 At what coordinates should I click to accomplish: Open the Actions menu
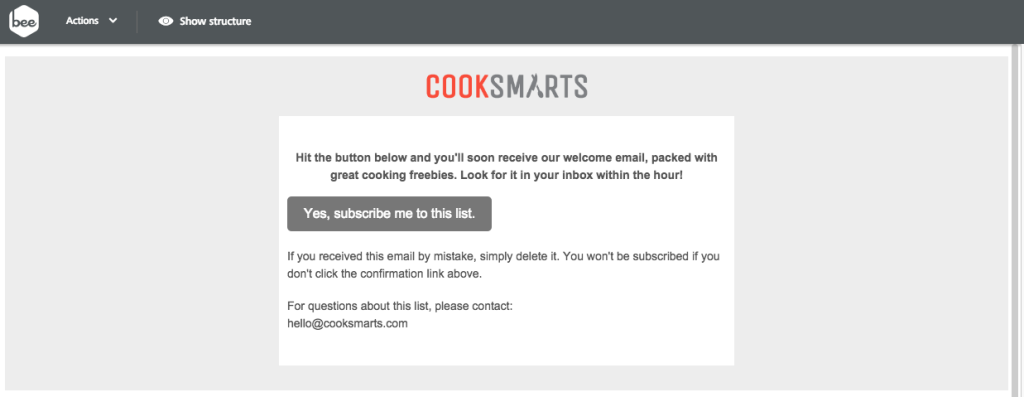point(91,21)
